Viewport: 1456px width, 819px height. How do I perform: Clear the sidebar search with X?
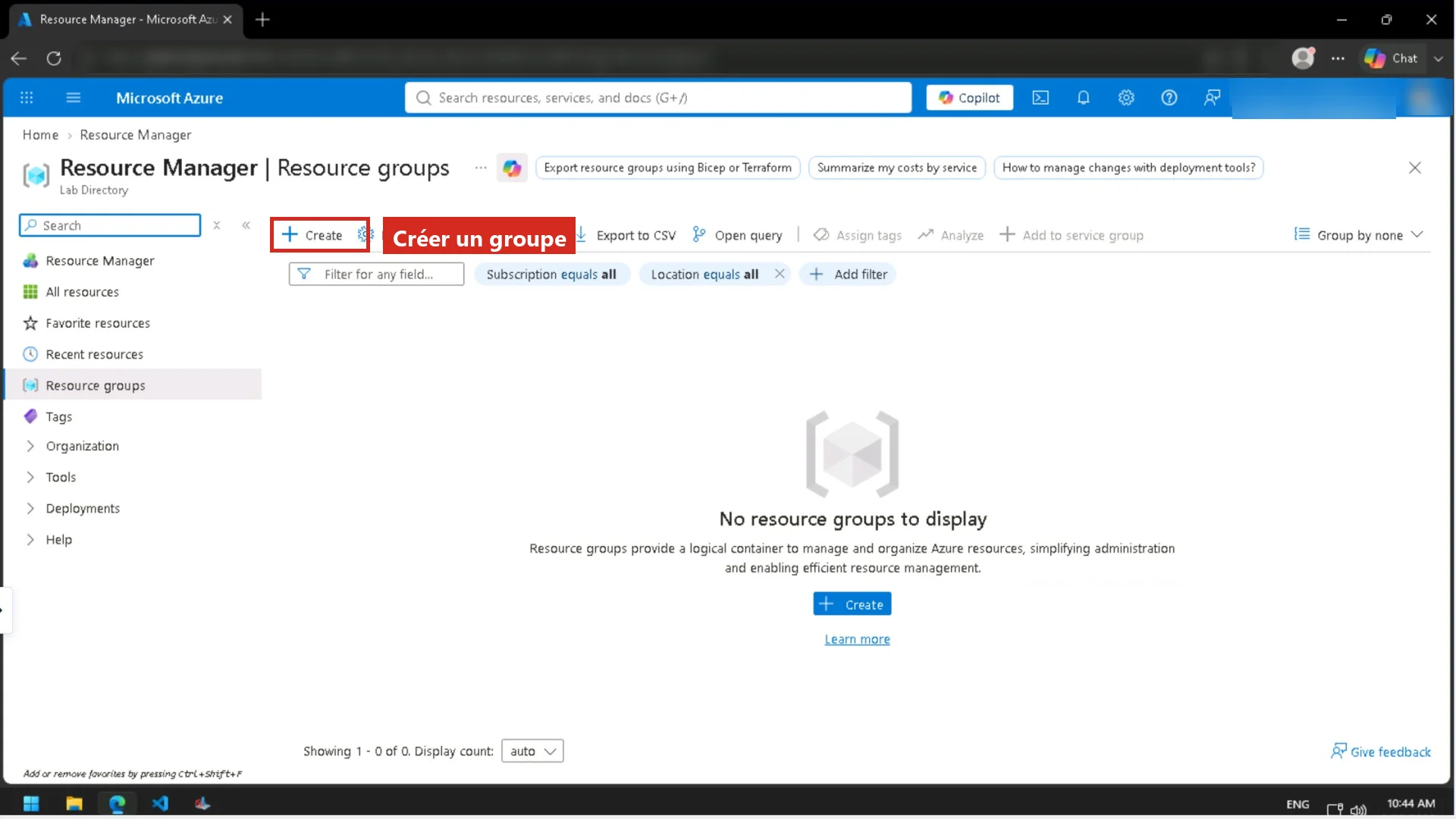click(217, 225)
